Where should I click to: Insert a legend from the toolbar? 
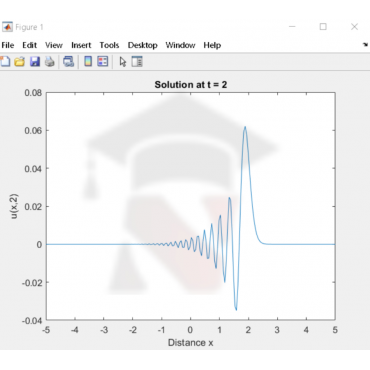coord(103,61)
